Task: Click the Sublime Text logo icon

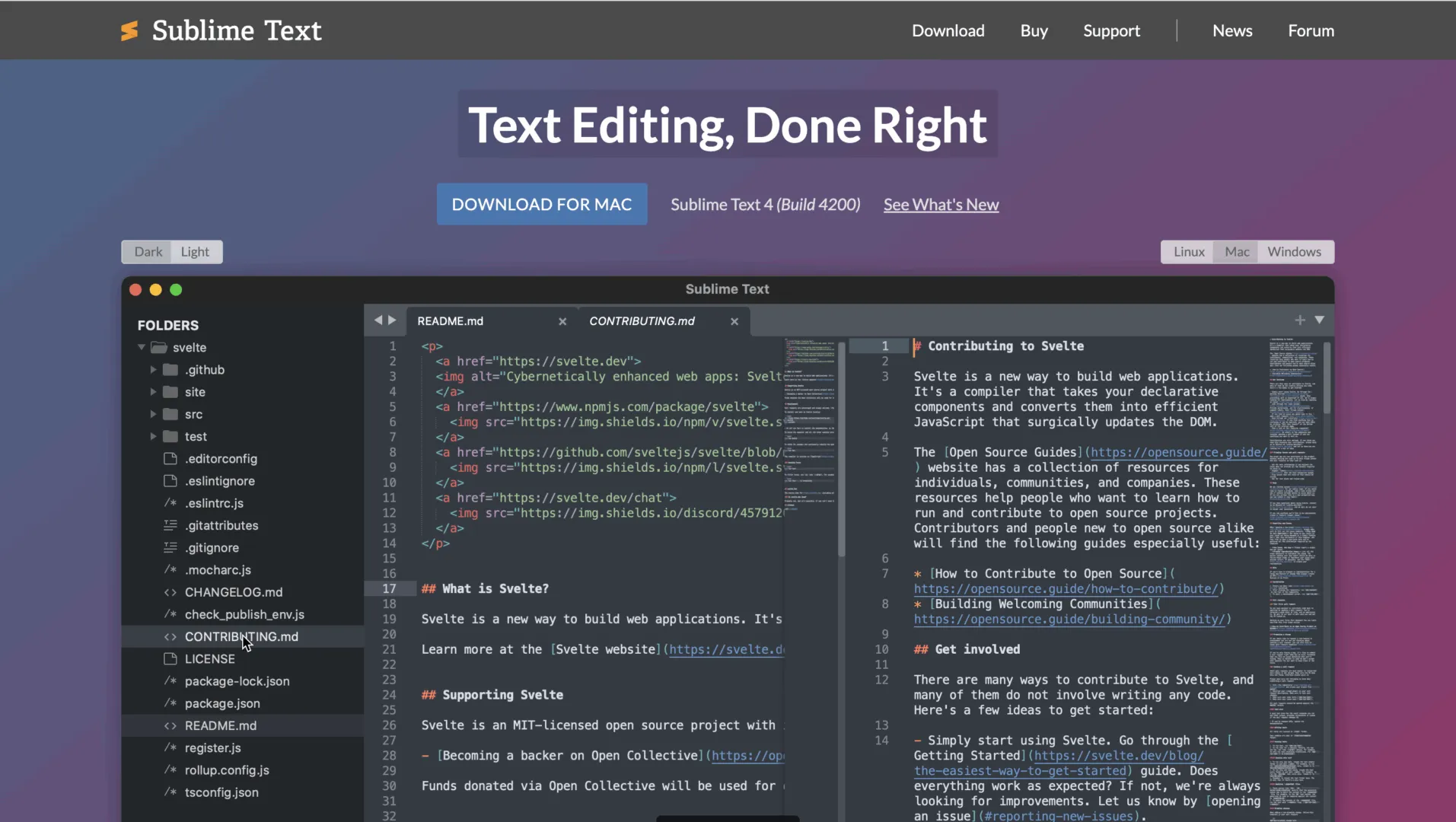Action: click(x=129, y=30)
